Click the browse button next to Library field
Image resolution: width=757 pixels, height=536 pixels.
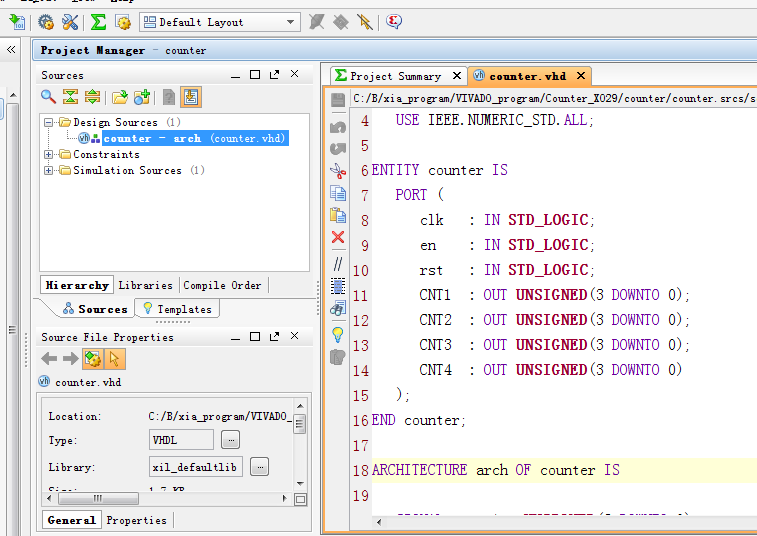[x=260, y=467]
